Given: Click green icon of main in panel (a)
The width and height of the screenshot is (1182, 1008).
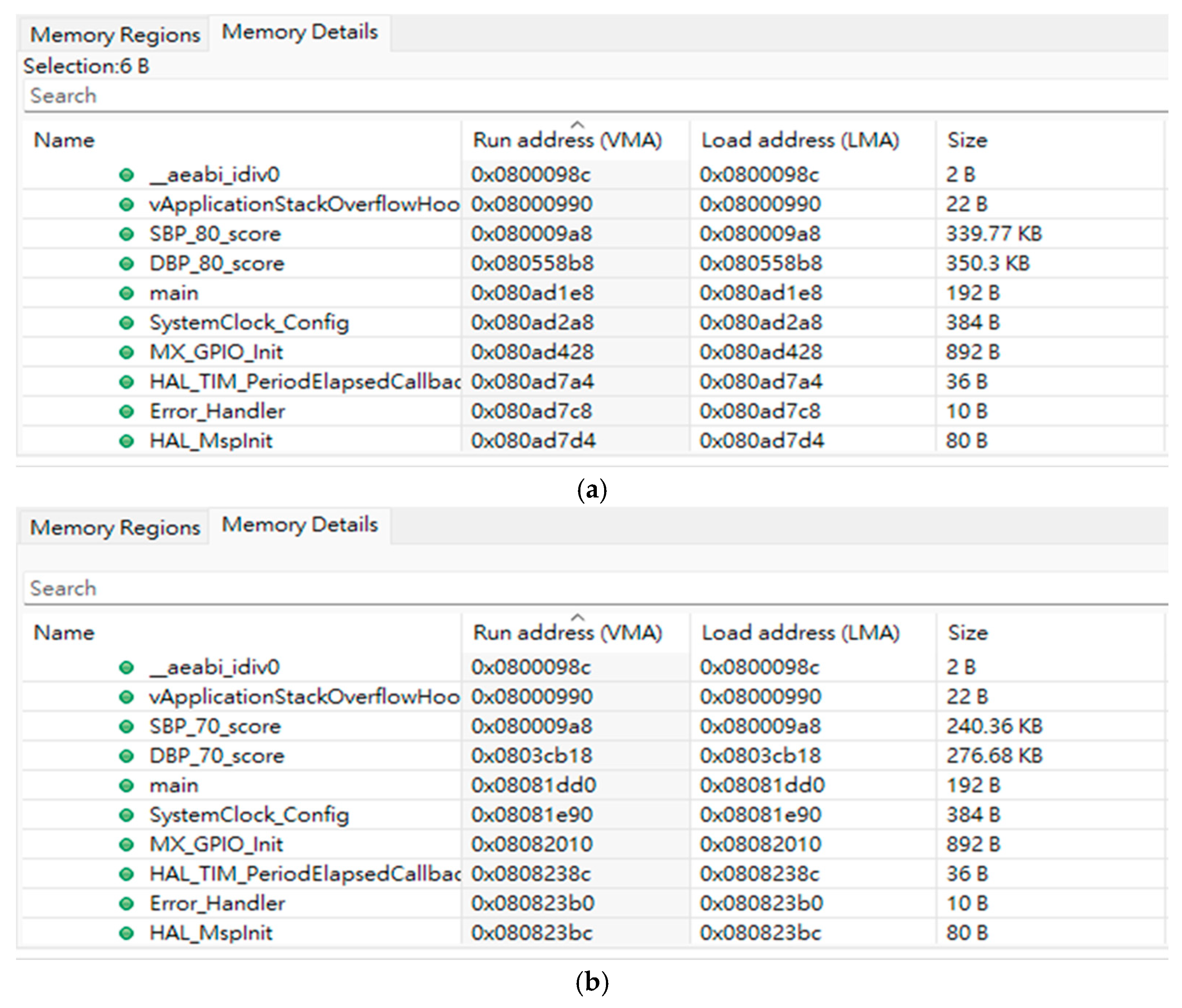Looking at the screenshot, I should [127, 293].
